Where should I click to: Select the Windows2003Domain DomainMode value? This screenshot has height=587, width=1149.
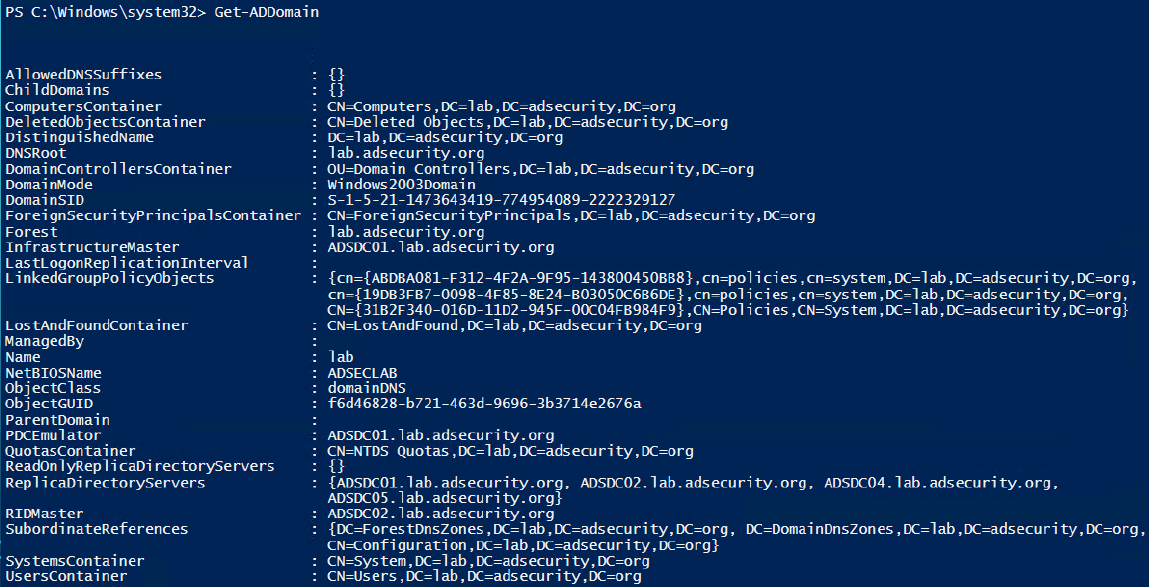coord(401,184)
